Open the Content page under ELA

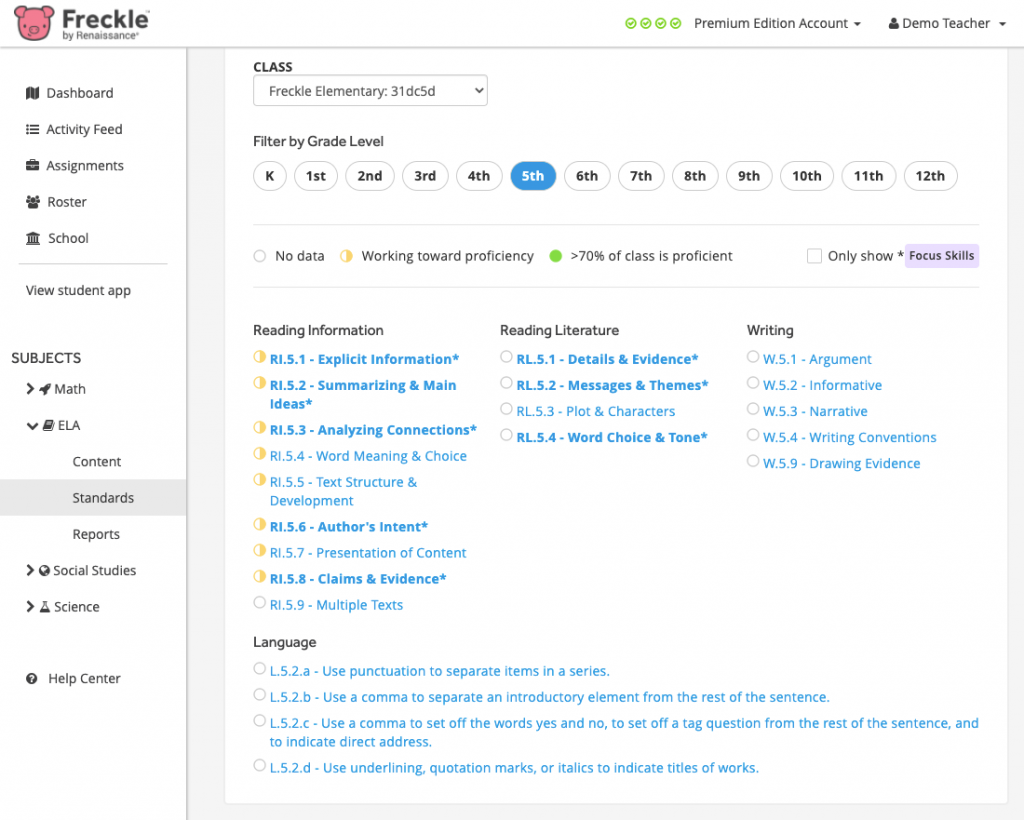coord(97,462)
